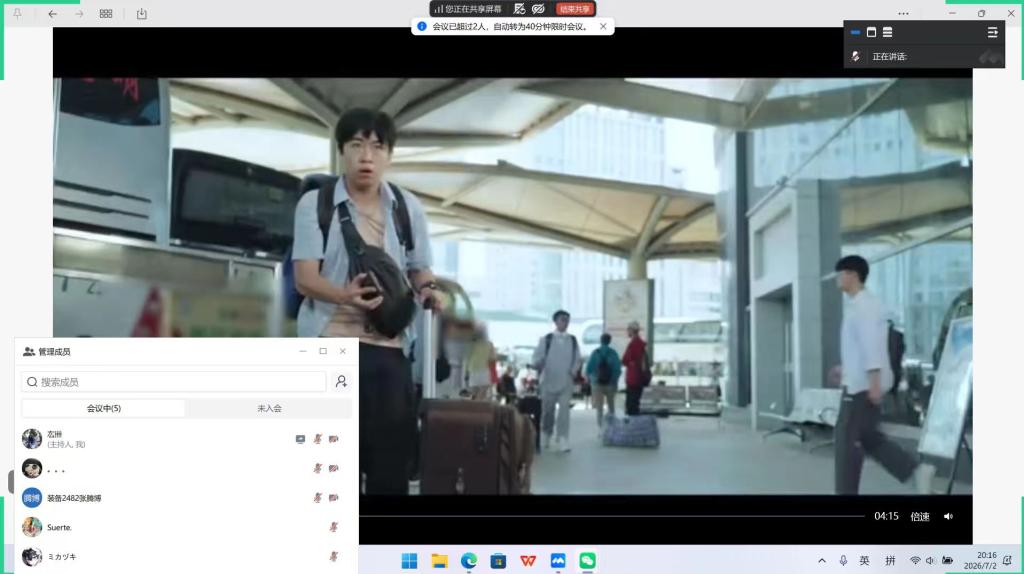Search members input field
The height and width of the screenshot is (574, 1024).
click(174, 381)
